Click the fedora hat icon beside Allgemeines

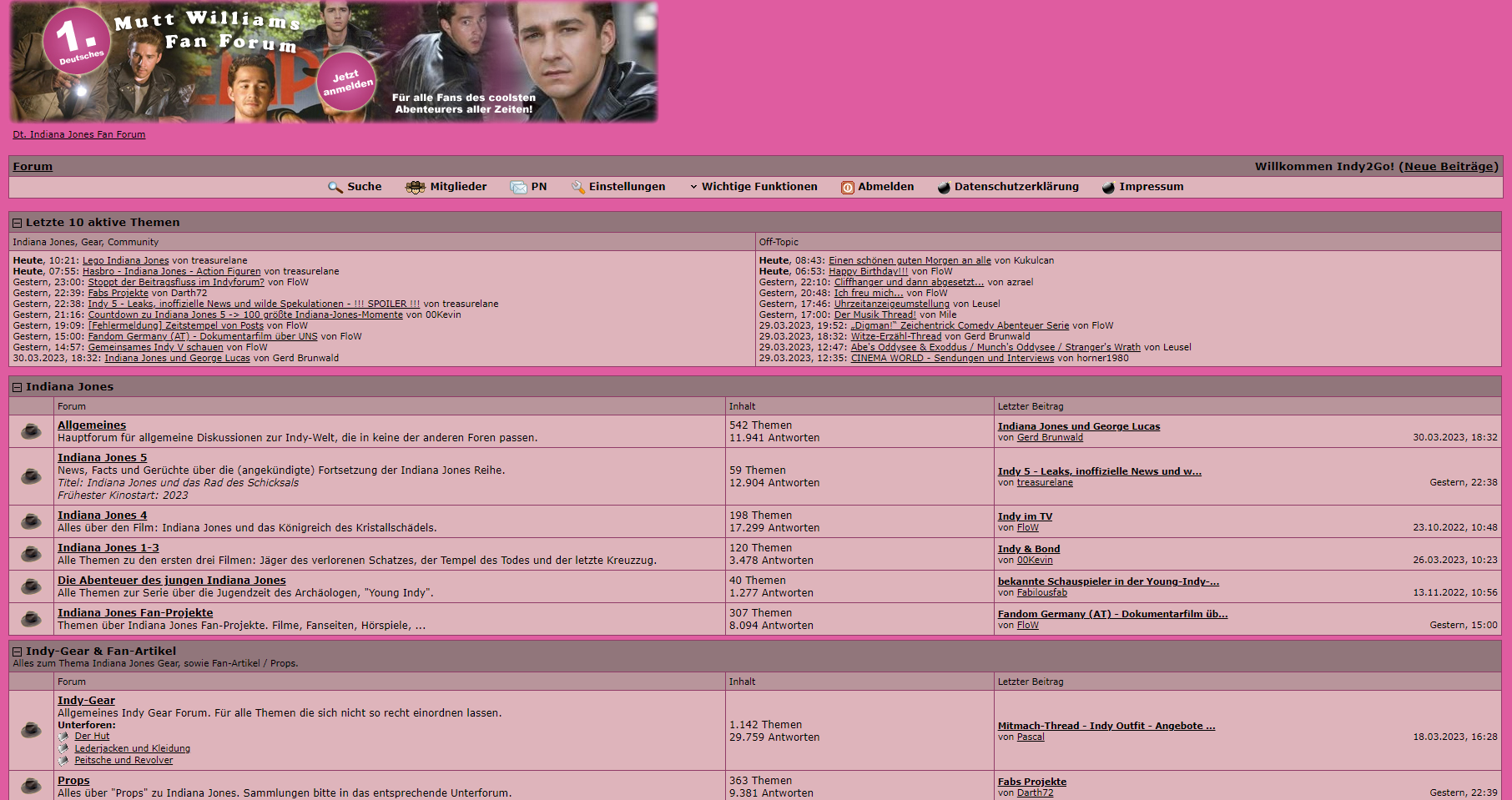[x=32, y=431]
